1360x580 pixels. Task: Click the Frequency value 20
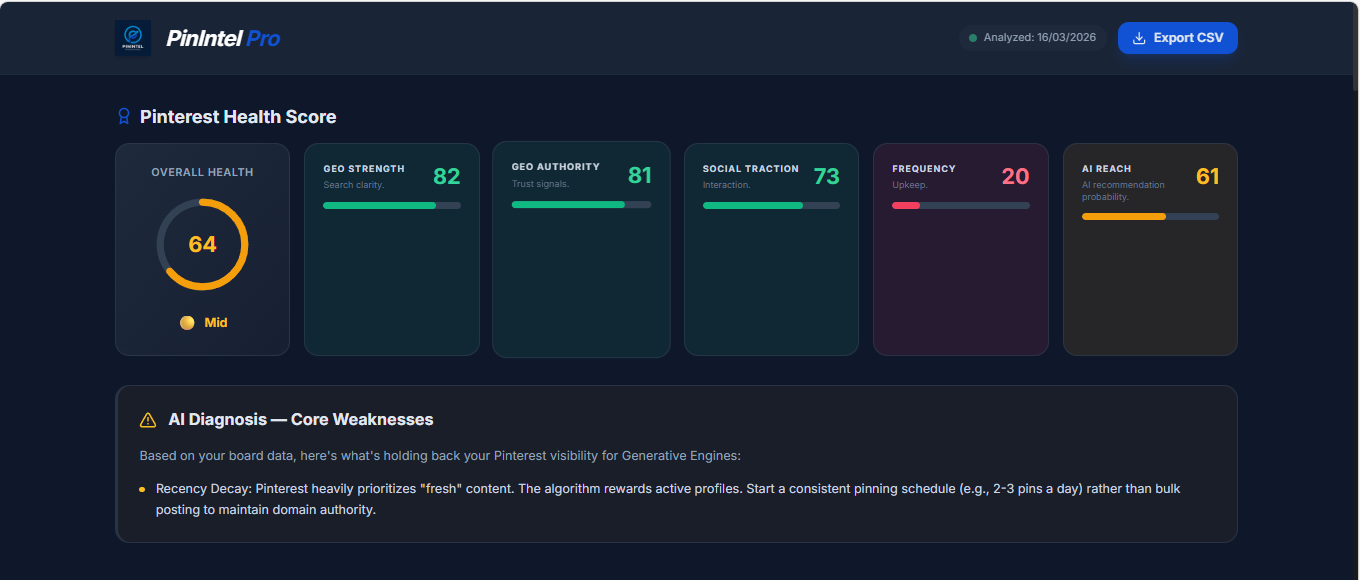[1016, 177]
